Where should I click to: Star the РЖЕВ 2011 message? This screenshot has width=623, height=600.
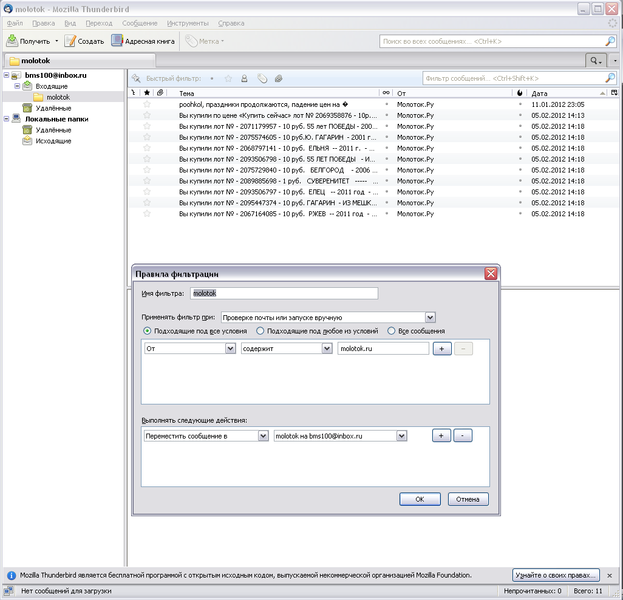point(147,213)
